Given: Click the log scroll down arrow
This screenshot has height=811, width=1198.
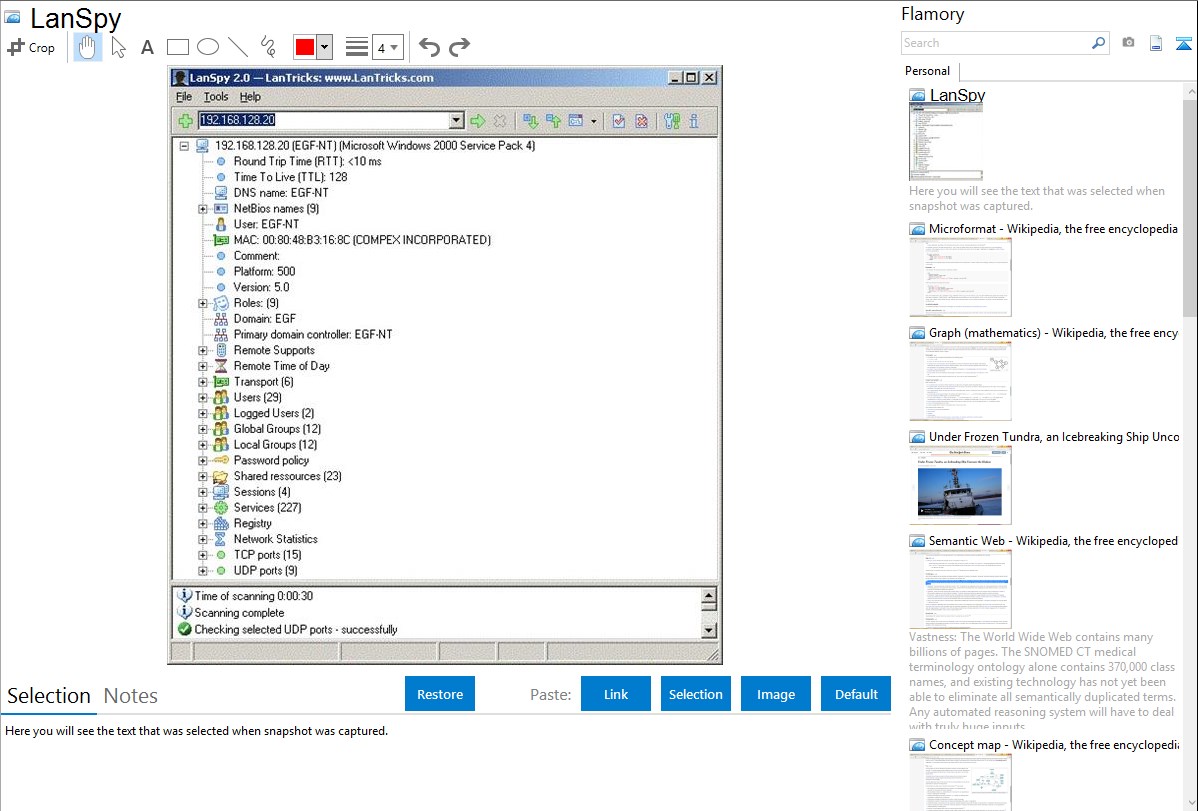Looking at the screenshot, I should coord(708,631).
